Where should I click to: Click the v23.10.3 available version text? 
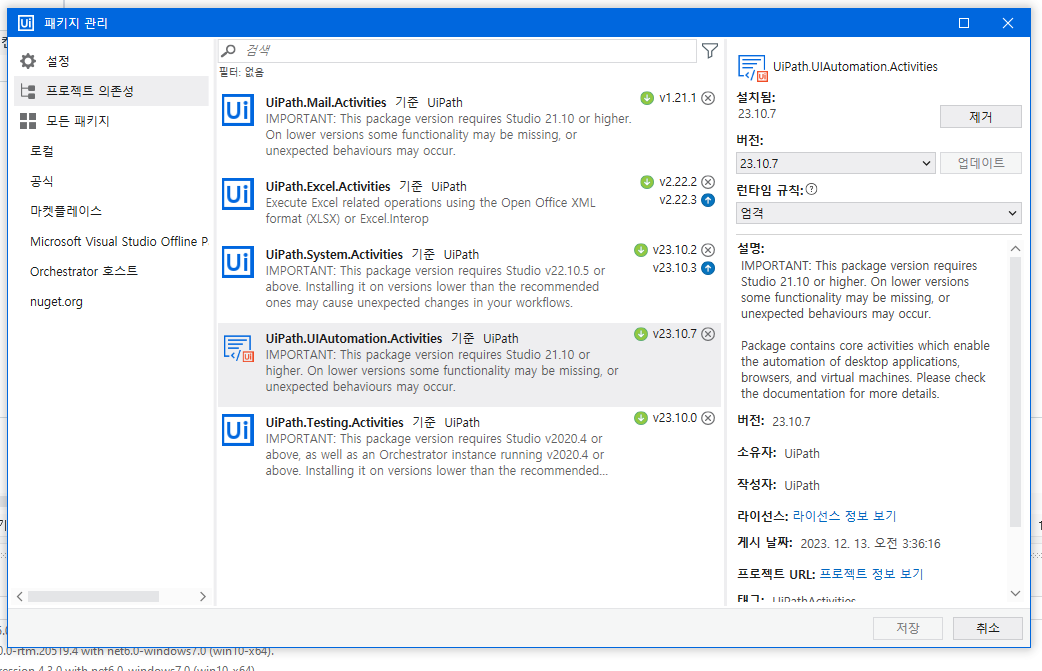click(x=675, y=268)
